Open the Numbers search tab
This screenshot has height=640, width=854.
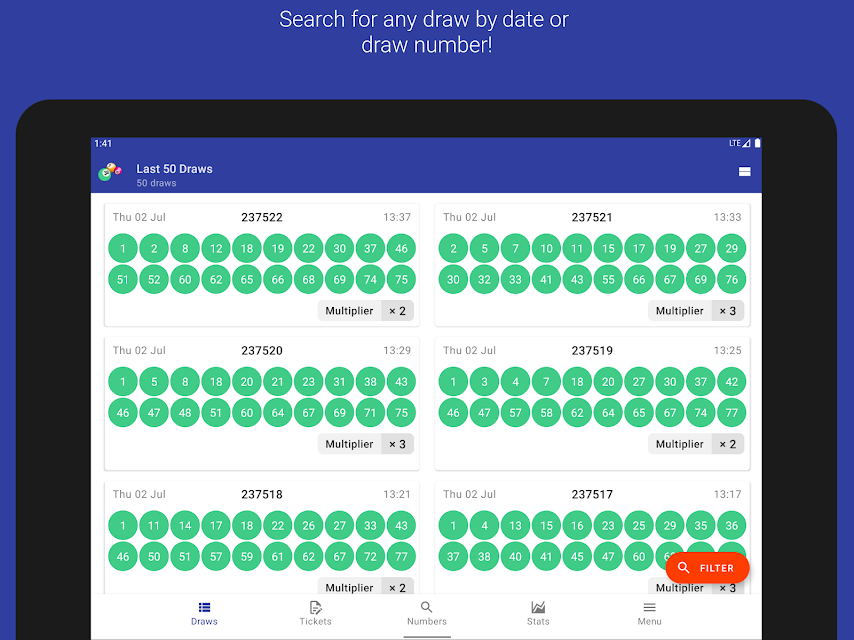pyautogui.click(x=426, y=613)
